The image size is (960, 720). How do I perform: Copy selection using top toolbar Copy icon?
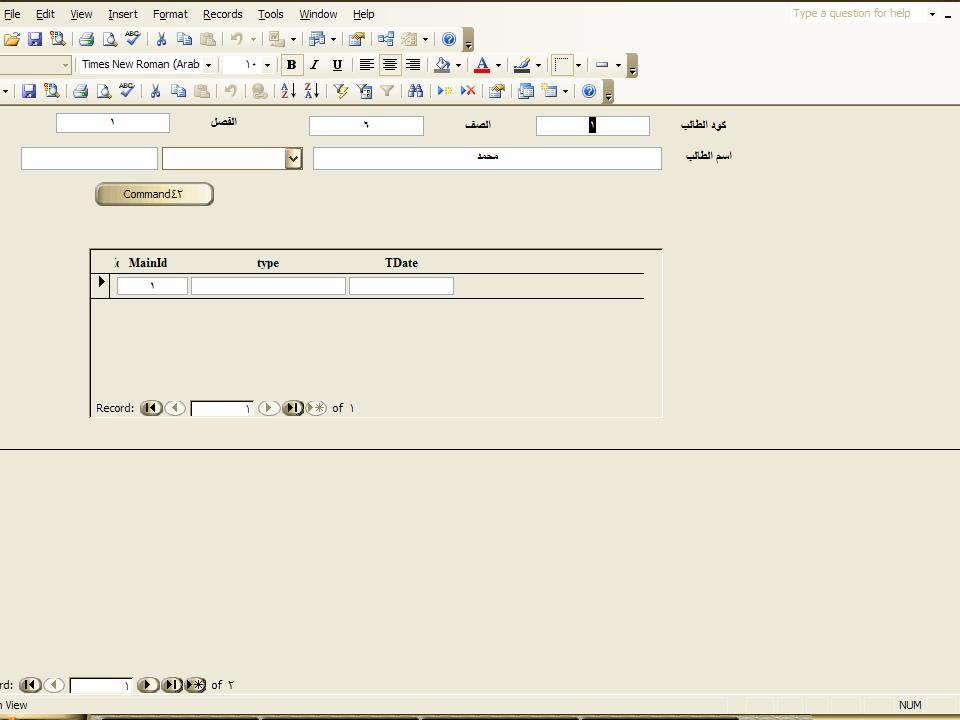click(x=184, y=40)
